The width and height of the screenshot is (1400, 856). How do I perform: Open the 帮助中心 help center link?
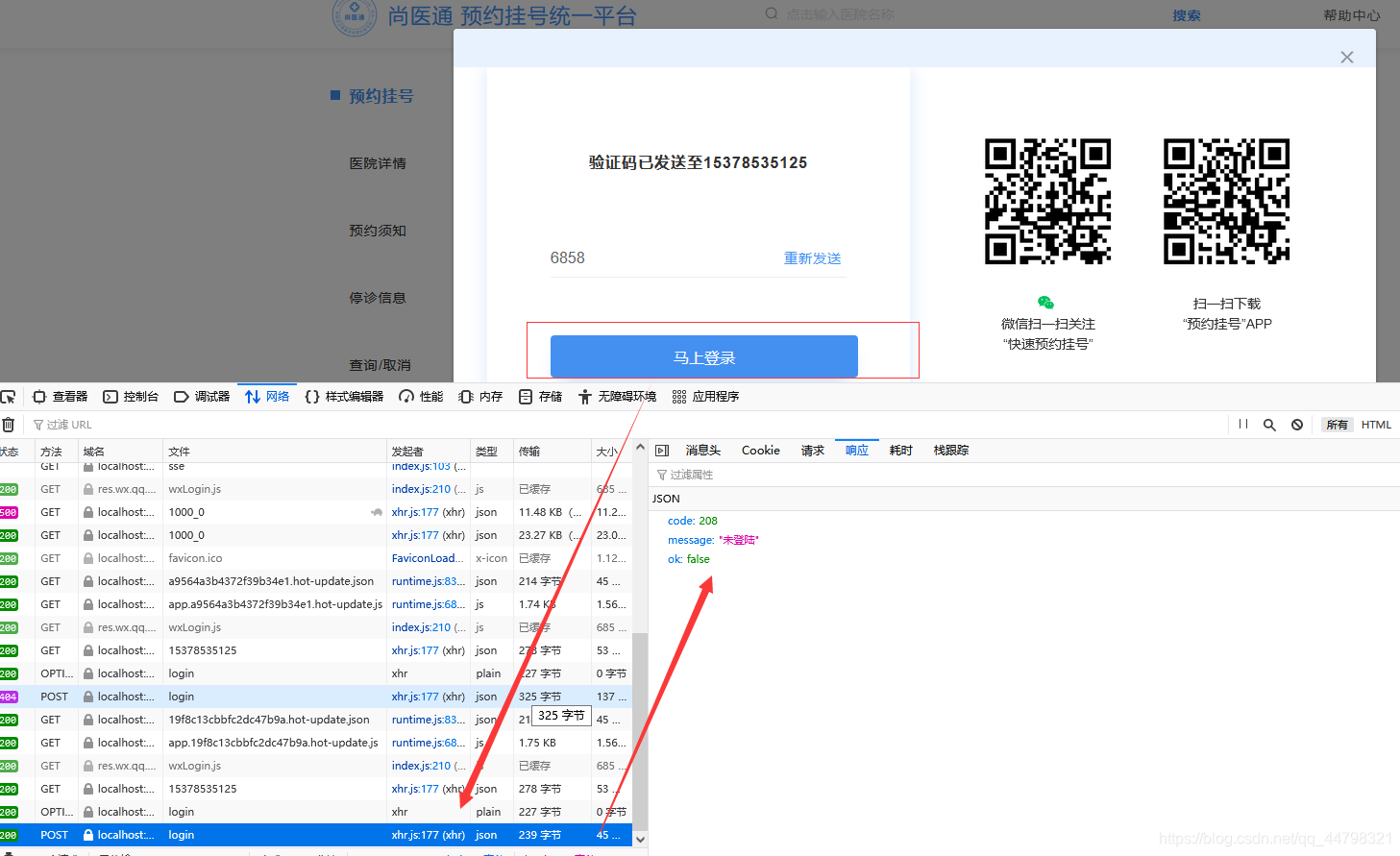(1351, 15)
